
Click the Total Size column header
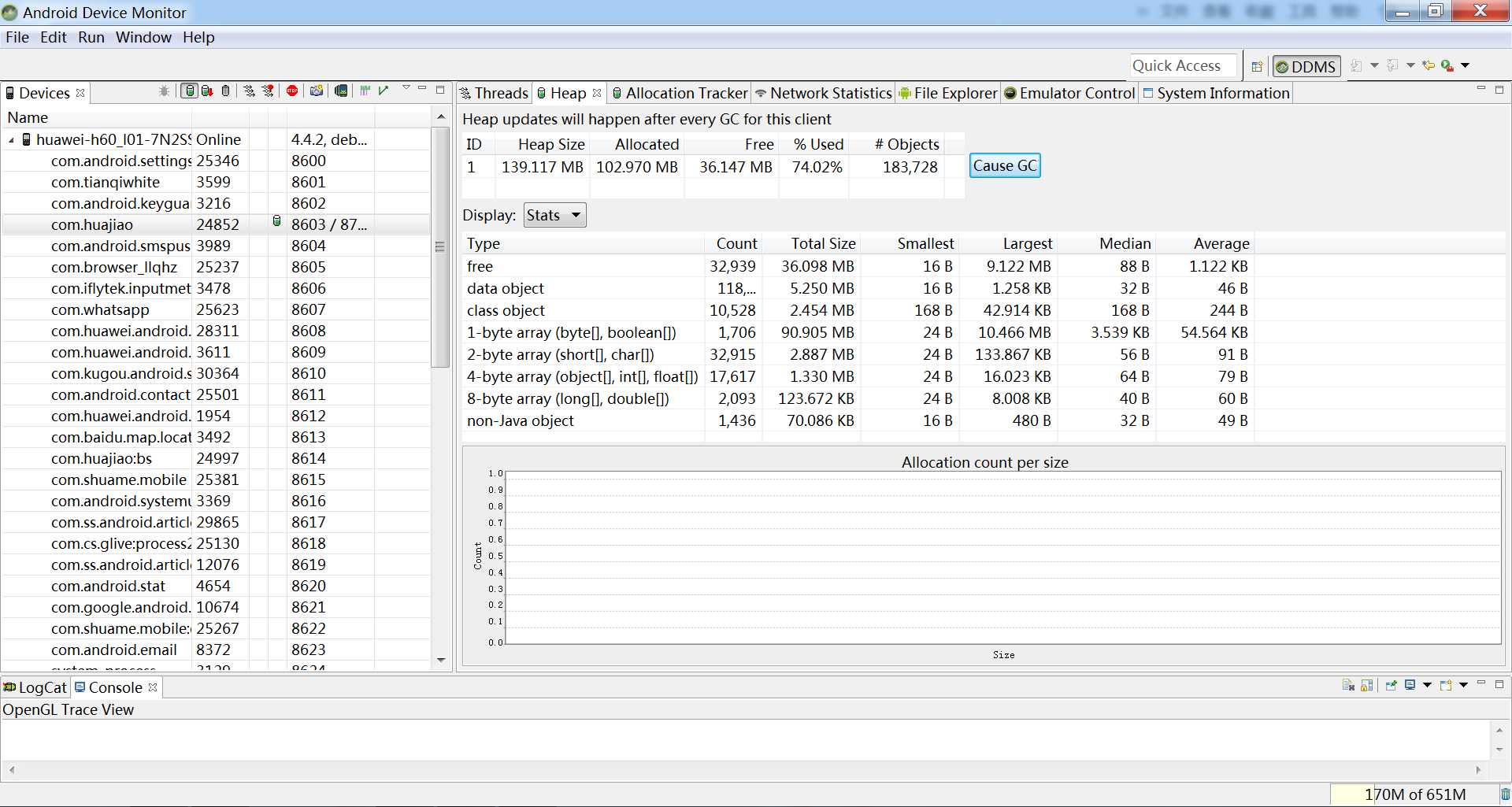tap(811, 243)
